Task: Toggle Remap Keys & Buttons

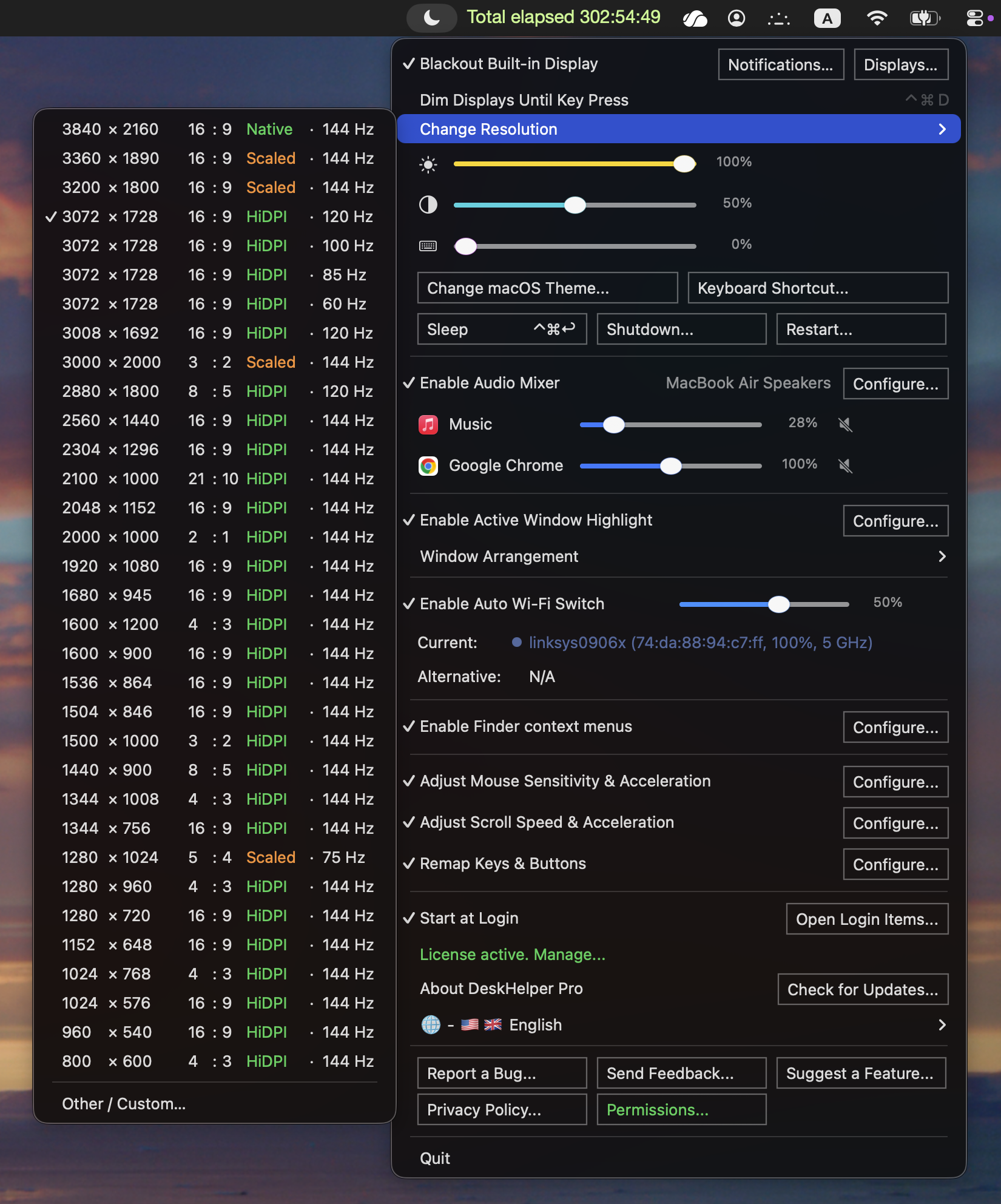Action: (494, 864)
